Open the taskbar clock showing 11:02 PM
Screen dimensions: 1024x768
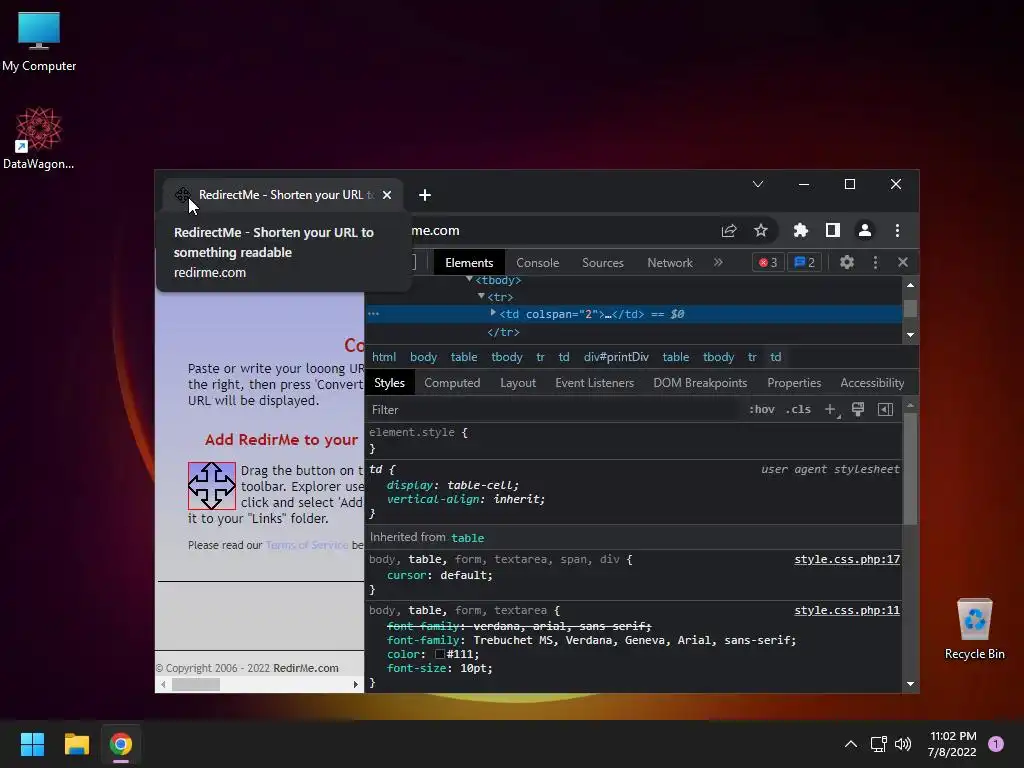[x=952, y=744]
